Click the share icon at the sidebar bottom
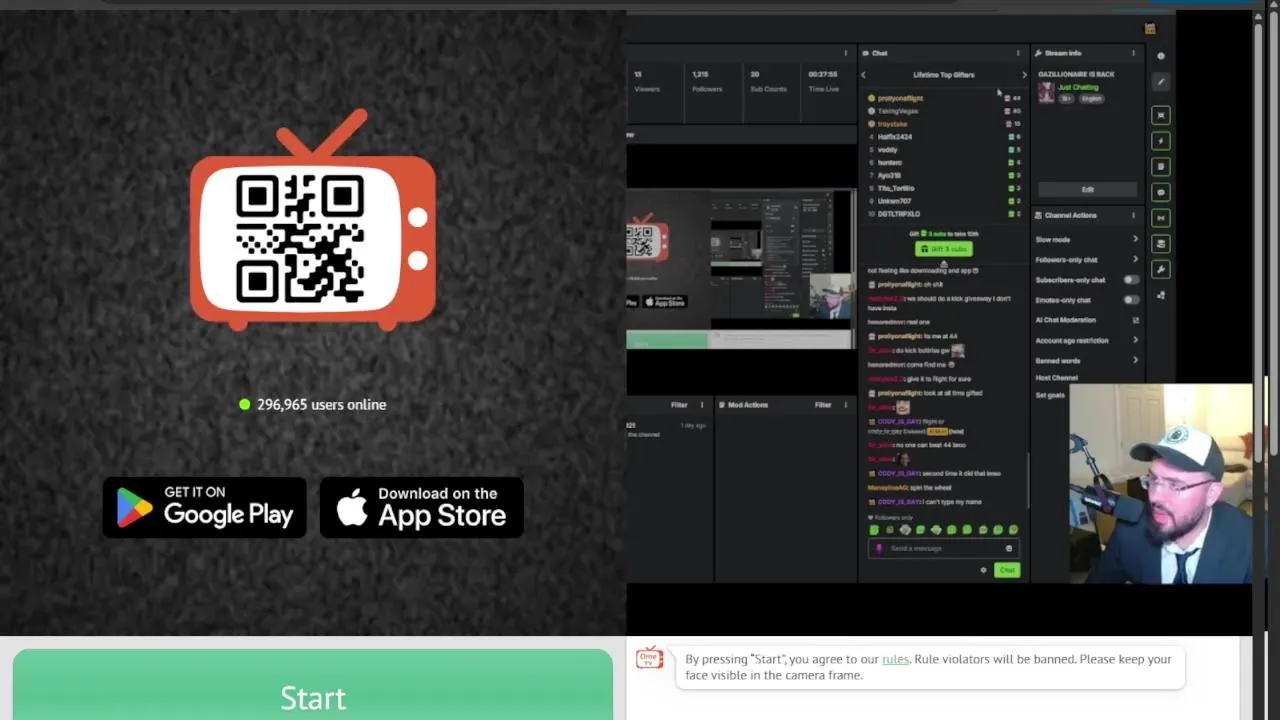 coord(1161,295)
